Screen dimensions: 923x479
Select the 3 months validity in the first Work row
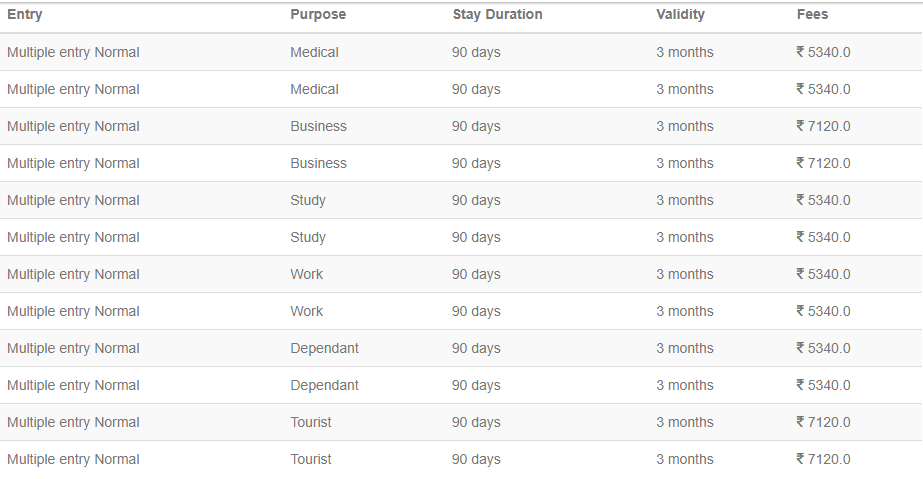(x=684, y=274)
